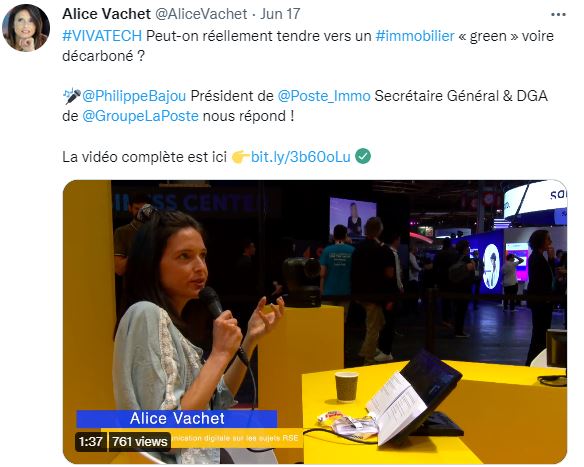
Task: Click Alice Vachet's profile avatar
Action: [26, 28]
